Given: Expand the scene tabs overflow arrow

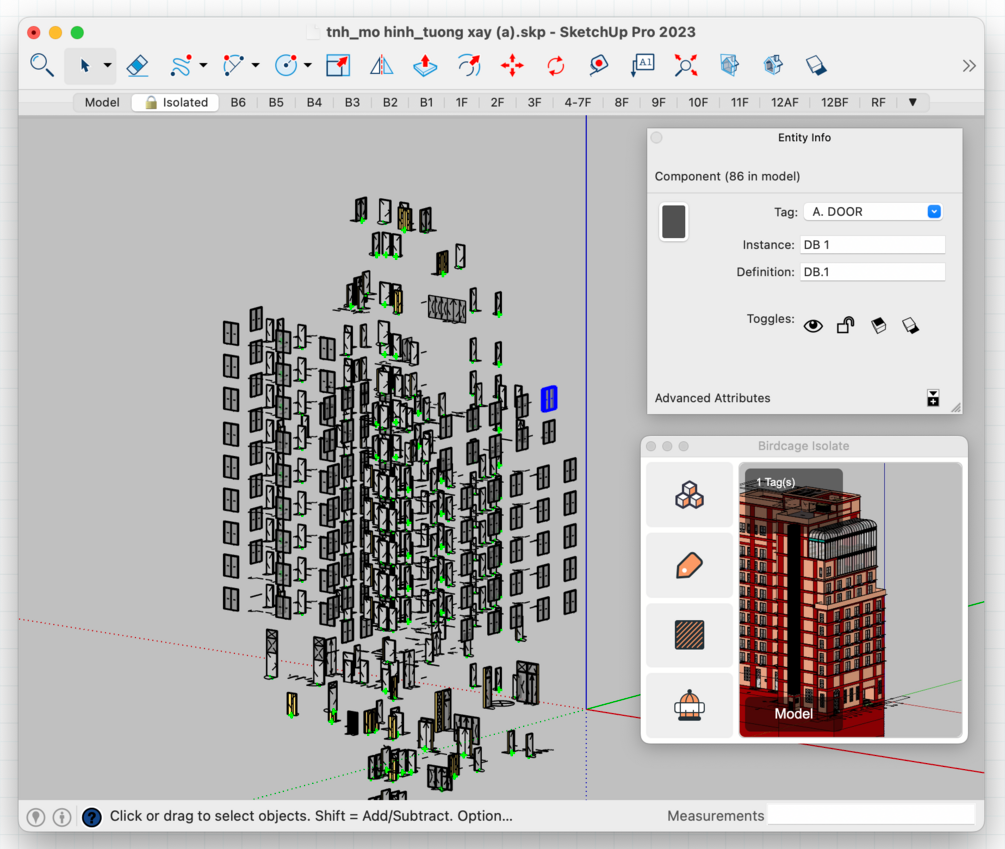Looking at the screenshot, I should (x=912, y=102).
